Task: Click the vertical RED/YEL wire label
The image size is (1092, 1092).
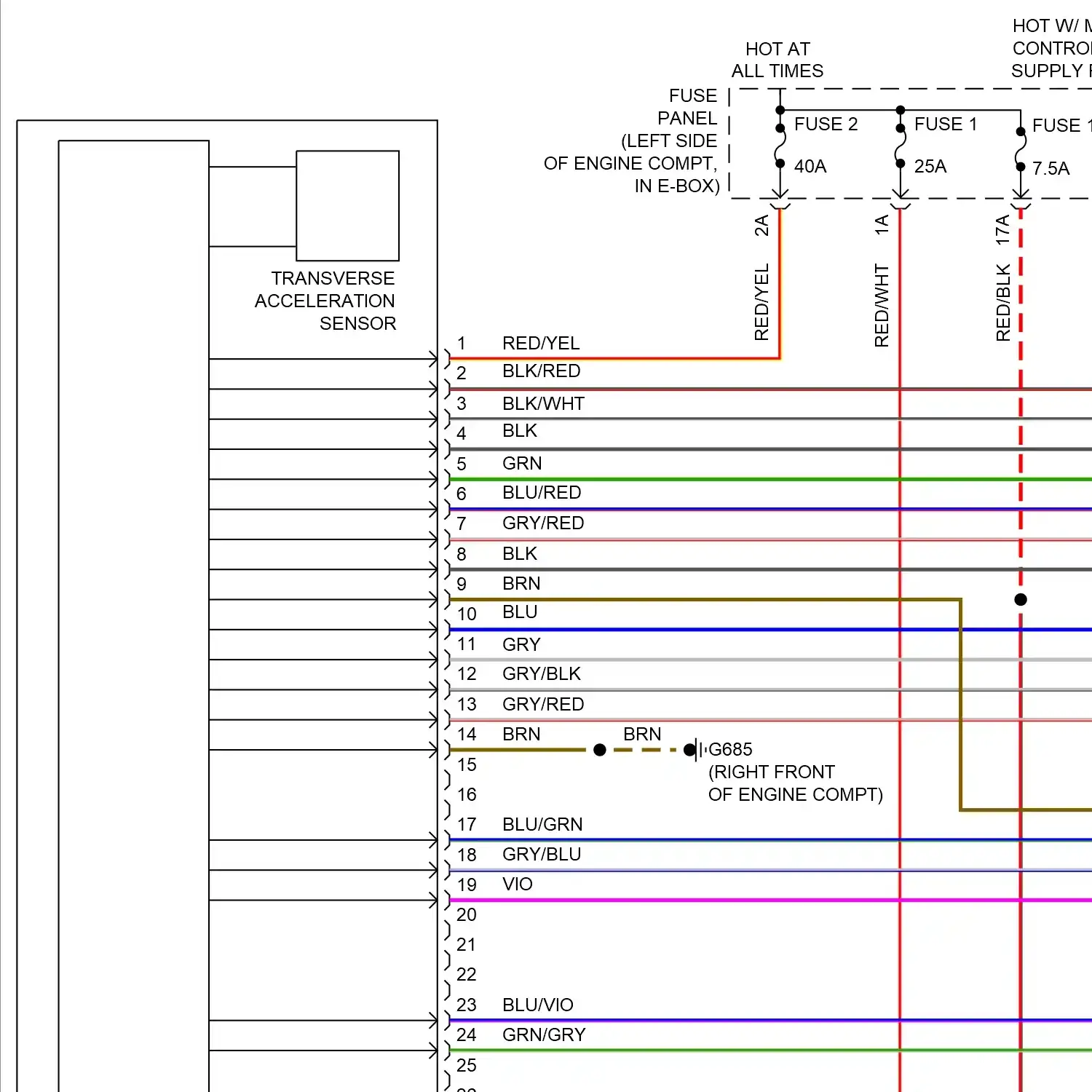Action: click(x=761, y=302)
